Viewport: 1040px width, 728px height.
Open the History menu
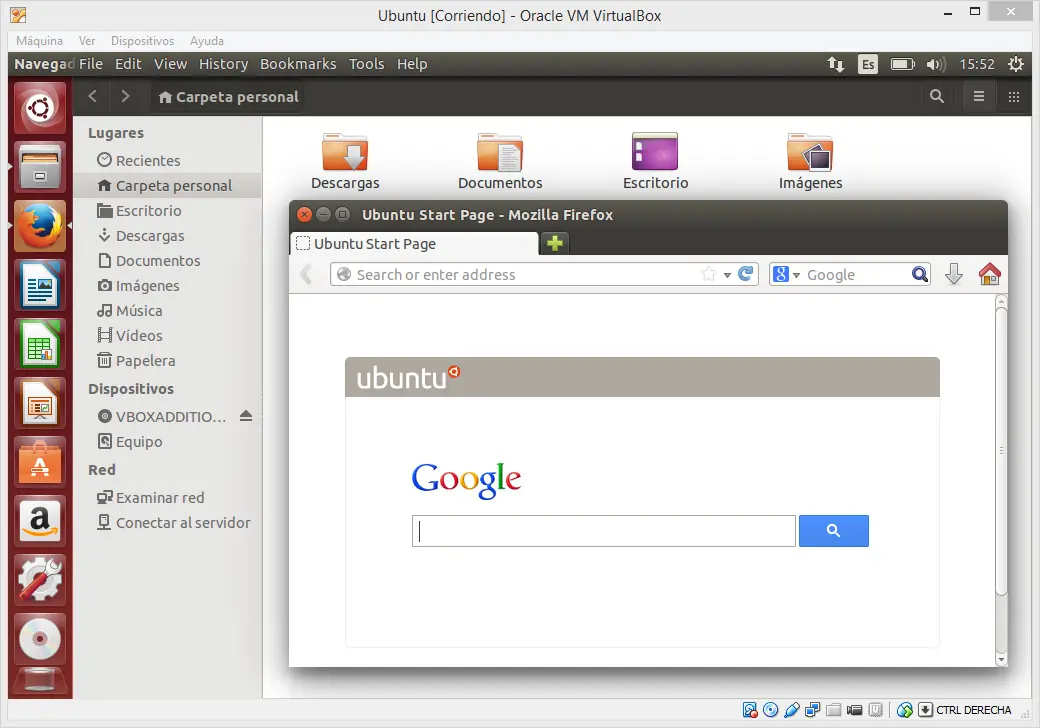[x=224, y=64]
